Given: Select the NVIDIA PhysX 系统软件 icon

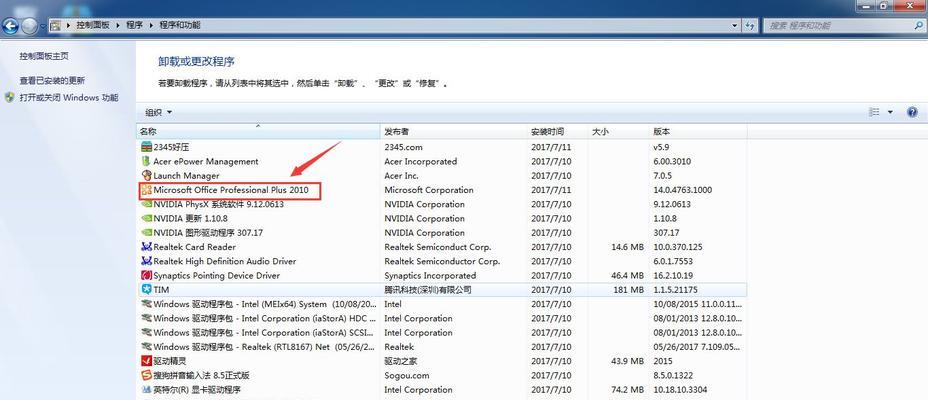Looking at the screenshot, I should [x=146, y=204].
